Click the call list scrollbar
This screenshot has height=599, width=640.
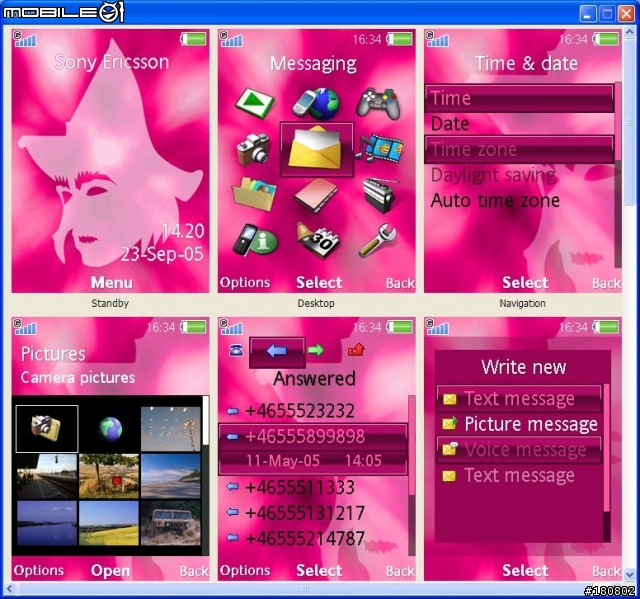pyautogui.click(x=411, y=475)
